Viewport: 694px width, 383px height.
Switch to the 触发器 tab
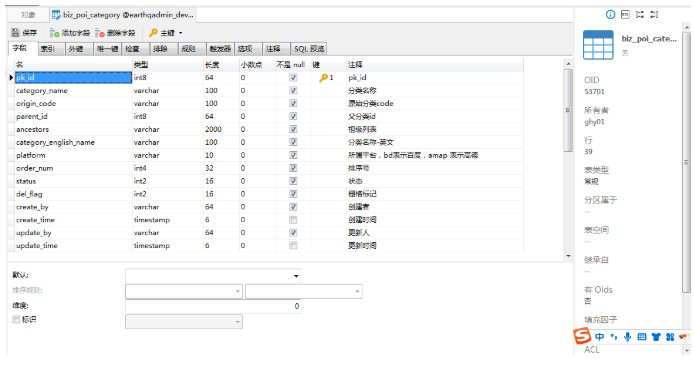[x=220, y=49]
